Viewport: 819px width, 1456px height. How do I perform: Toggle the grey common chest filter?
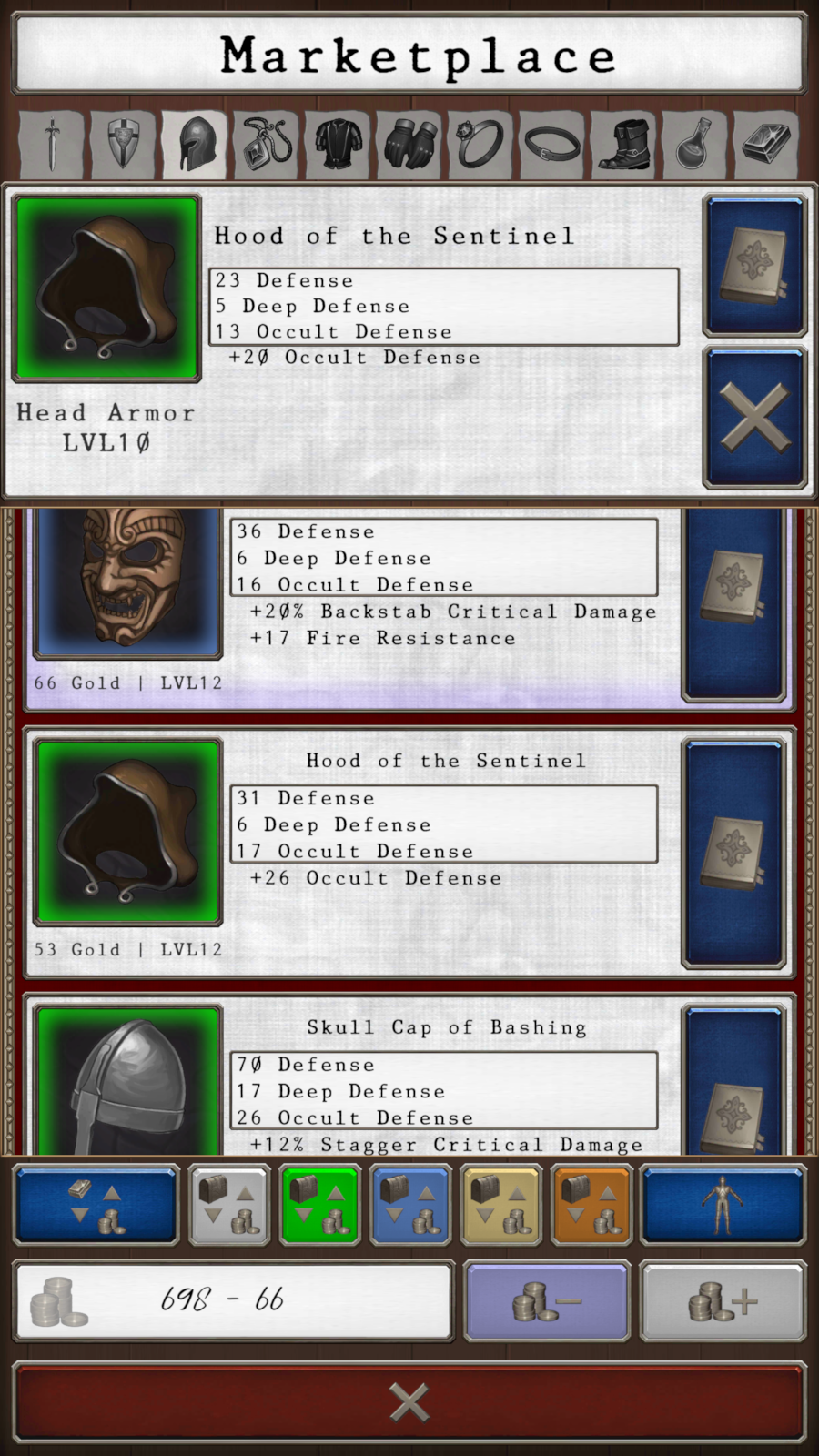(229, 1206)
